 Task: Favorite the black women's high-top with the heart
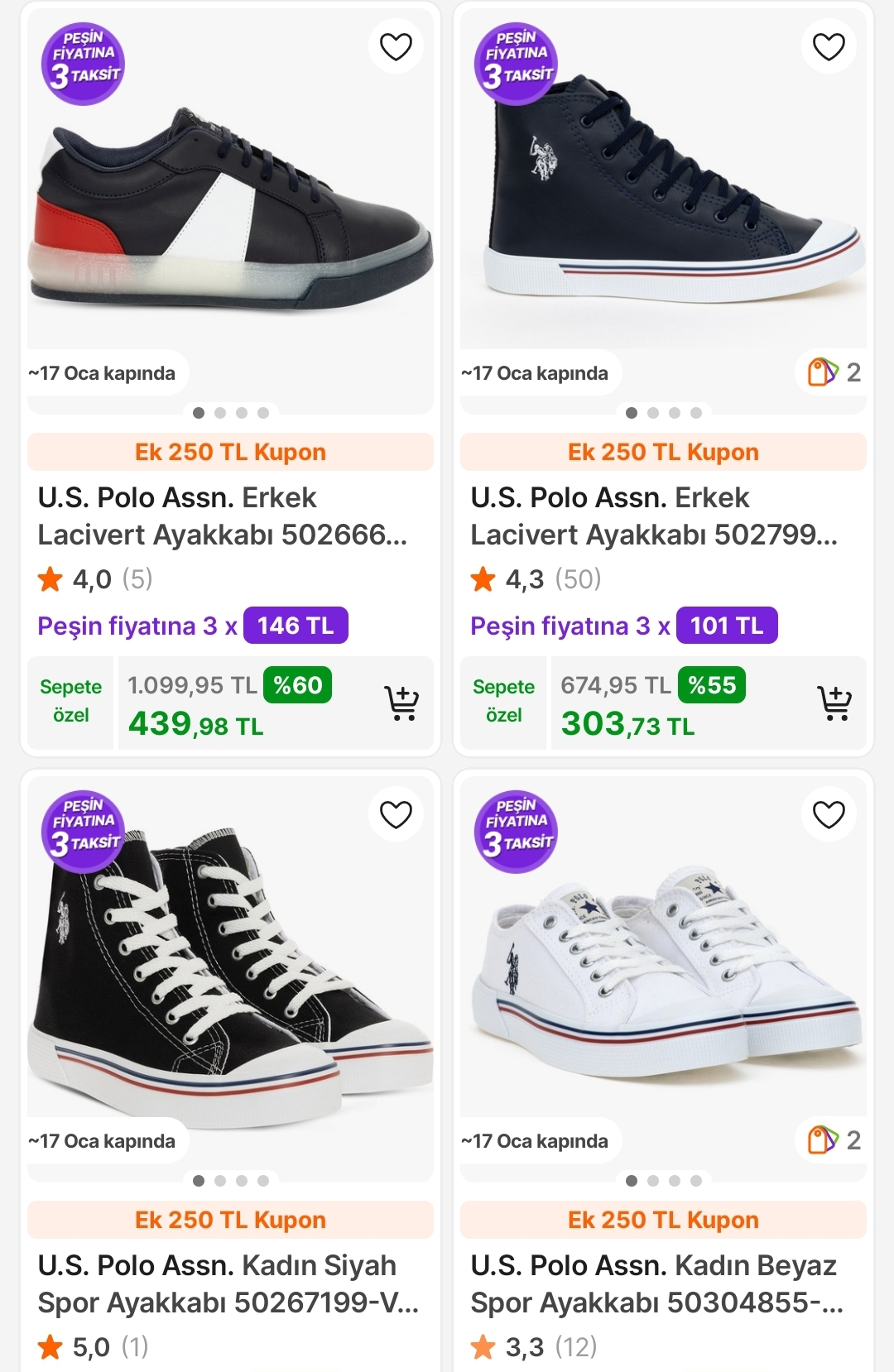(396, 814)
